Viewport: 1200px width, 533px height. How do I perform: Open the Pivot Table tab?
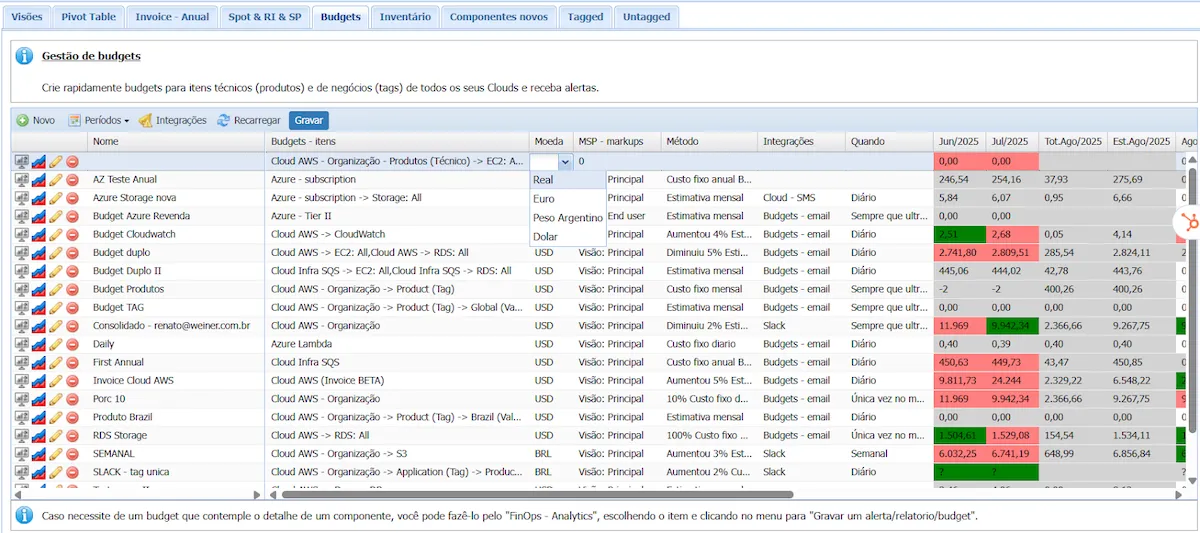click(89, 17)
